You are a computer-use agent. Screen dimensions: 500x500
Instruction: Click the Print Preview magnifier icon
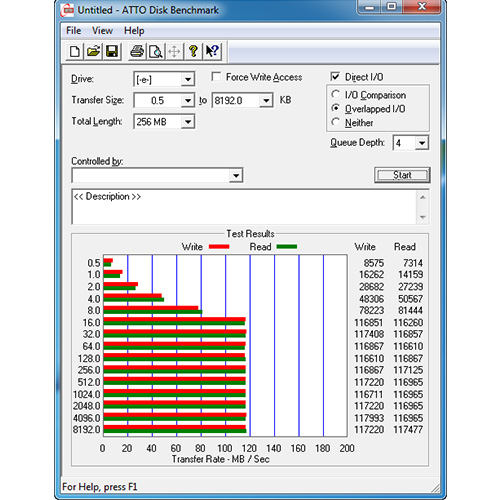[x=155, y=52]
